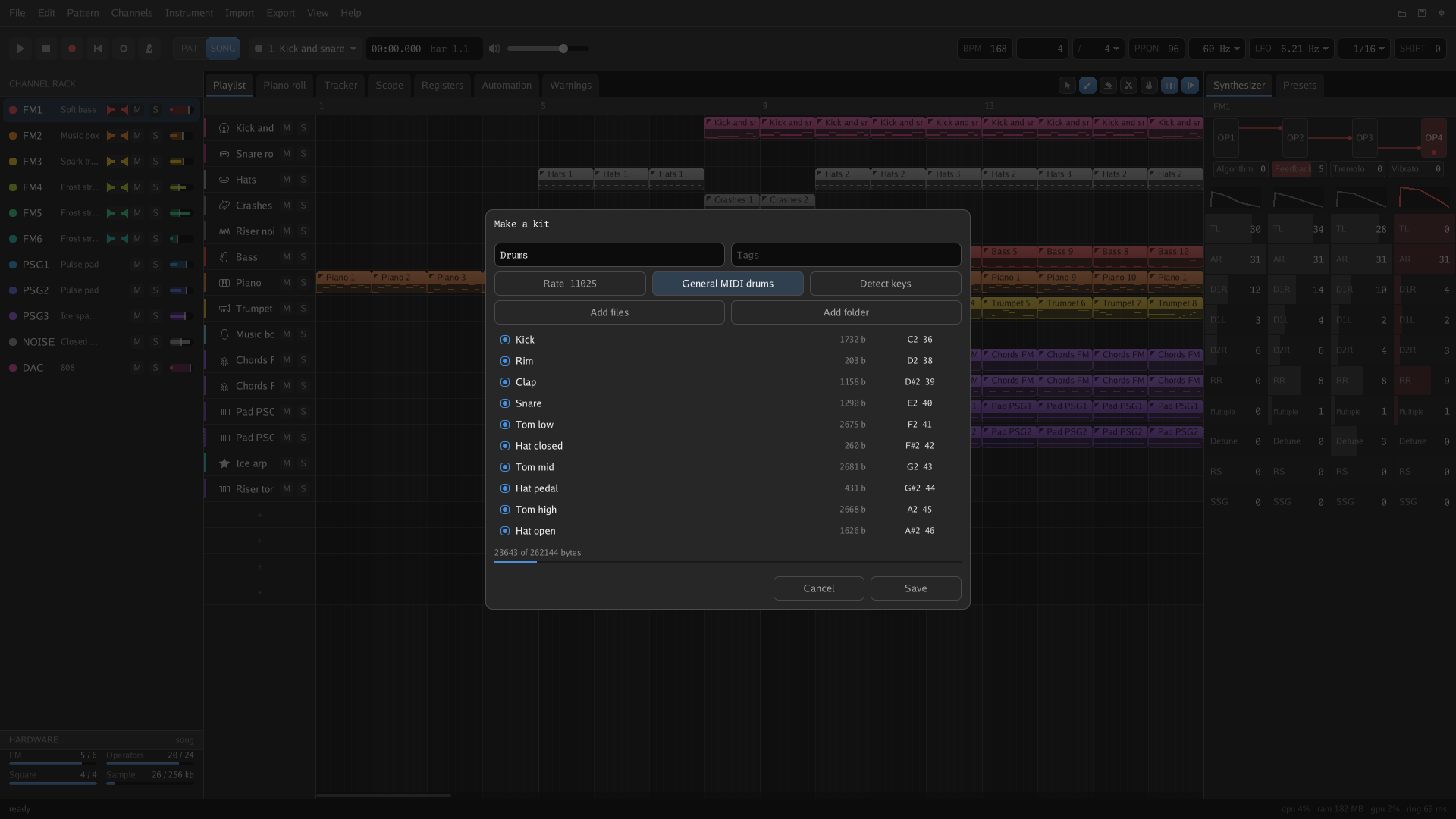The height and width of the screenshot is (819, 1456).
Task: Open the time signature denominator dropdown
Action: (x=1099, y=49)
